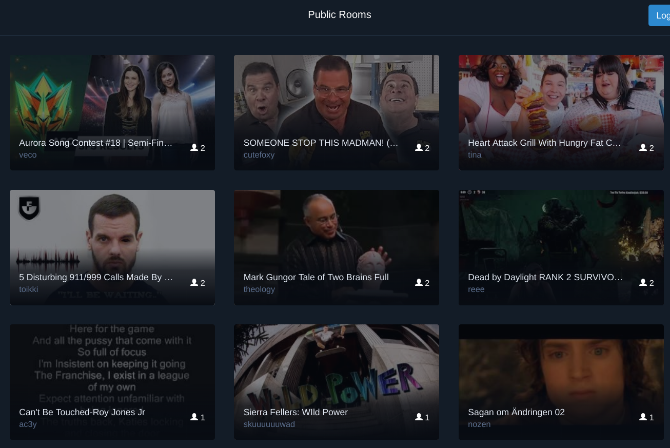Click the room owner name 'theology'
The image size is (670, 448).
(259, 289)
